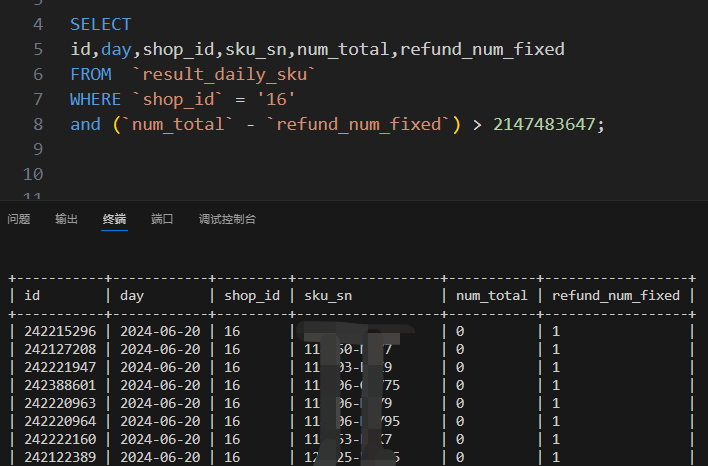708x466 pixels.
Task: Click line number 9 on the empty line
Action: pyautogui.click(x=38, y=149)
